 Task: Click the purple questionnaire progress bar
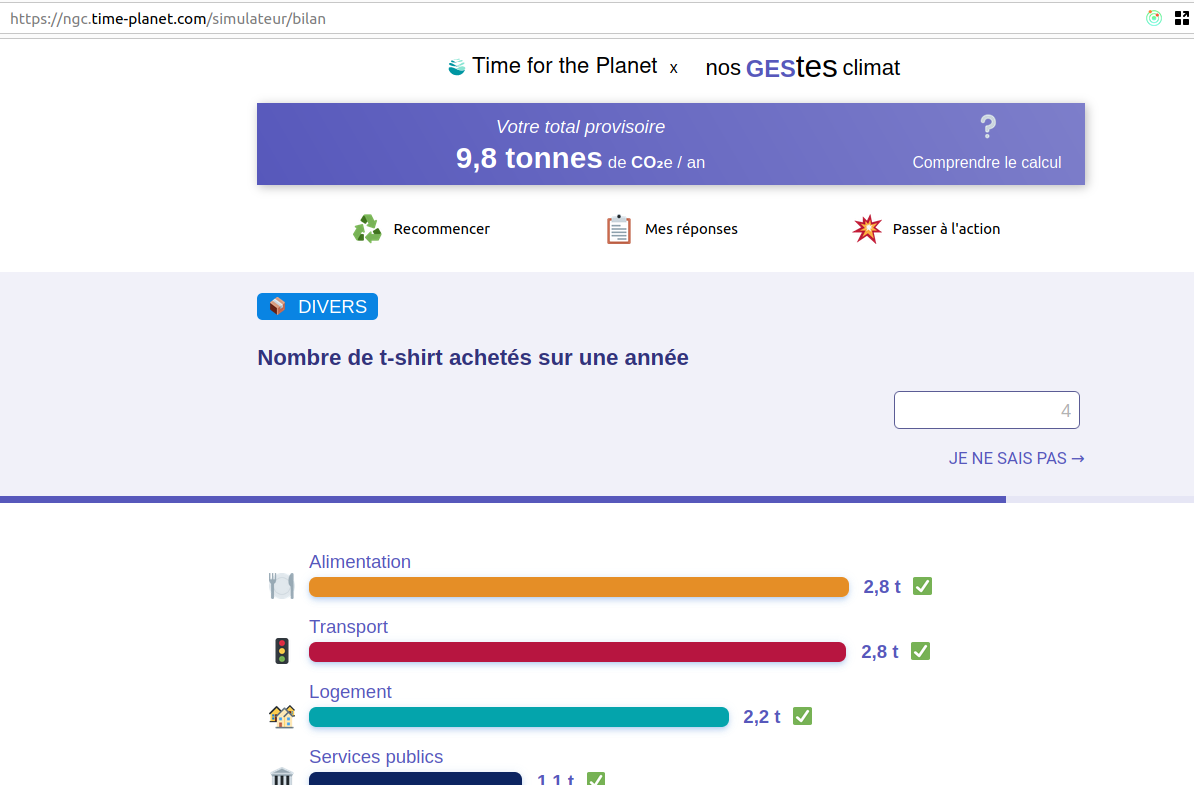[503, 499]
